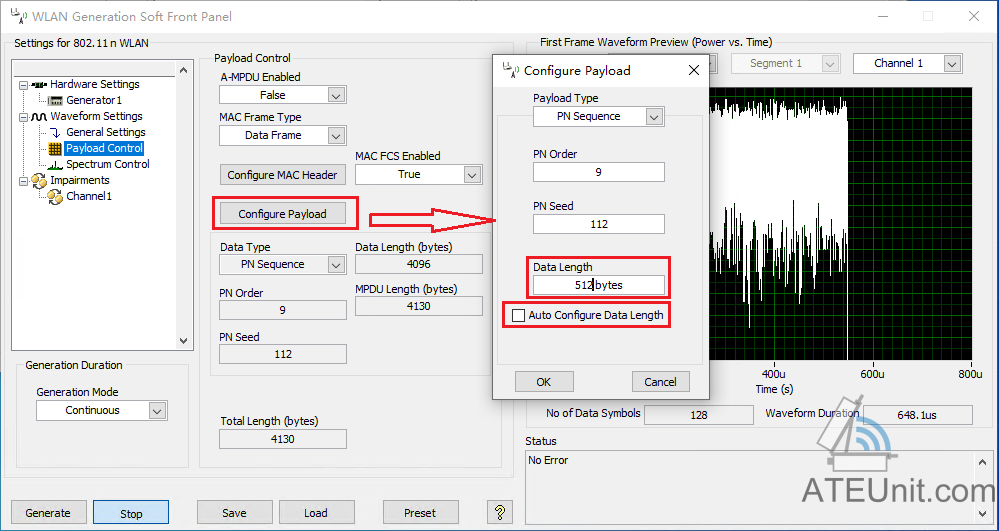Collapse the Hardware Settings tree node

click(x=24, y=85)
